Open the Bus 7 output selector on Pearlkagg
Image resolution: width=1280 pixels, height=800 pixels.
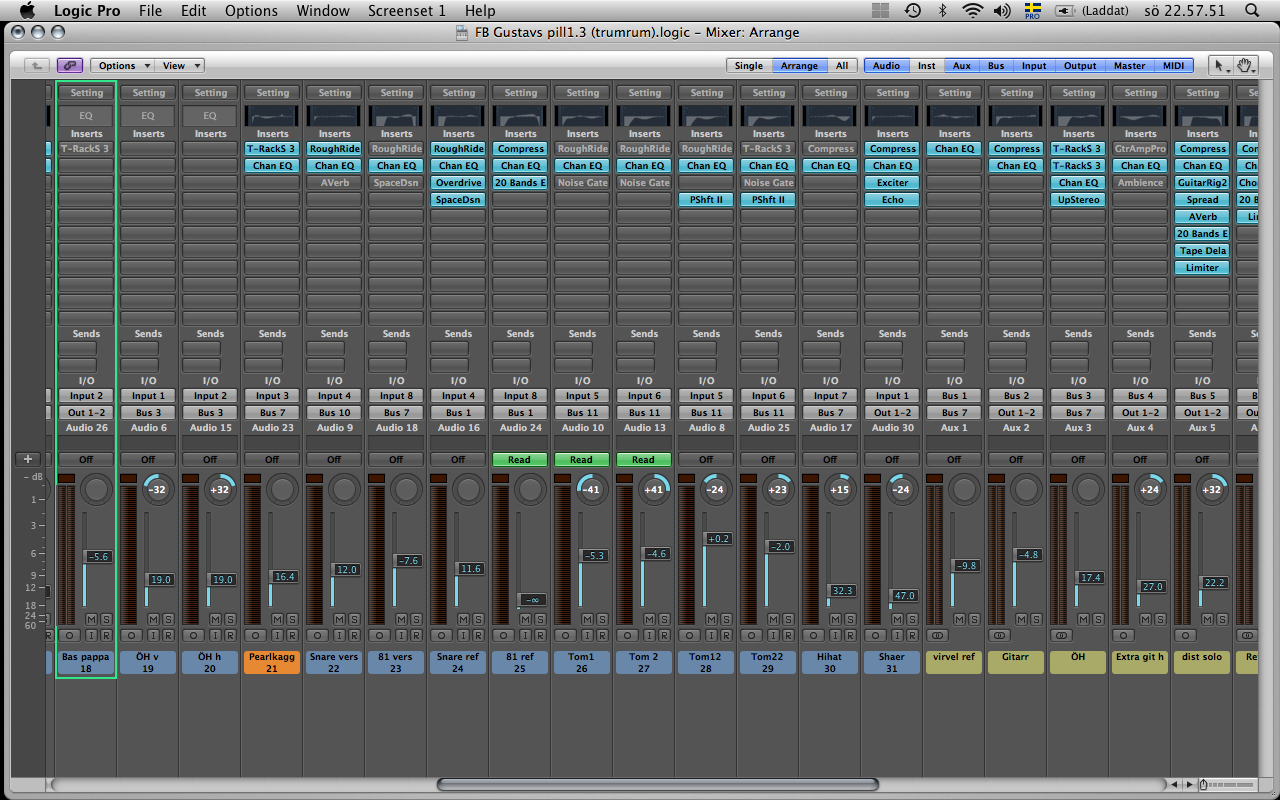coord(272,412)
